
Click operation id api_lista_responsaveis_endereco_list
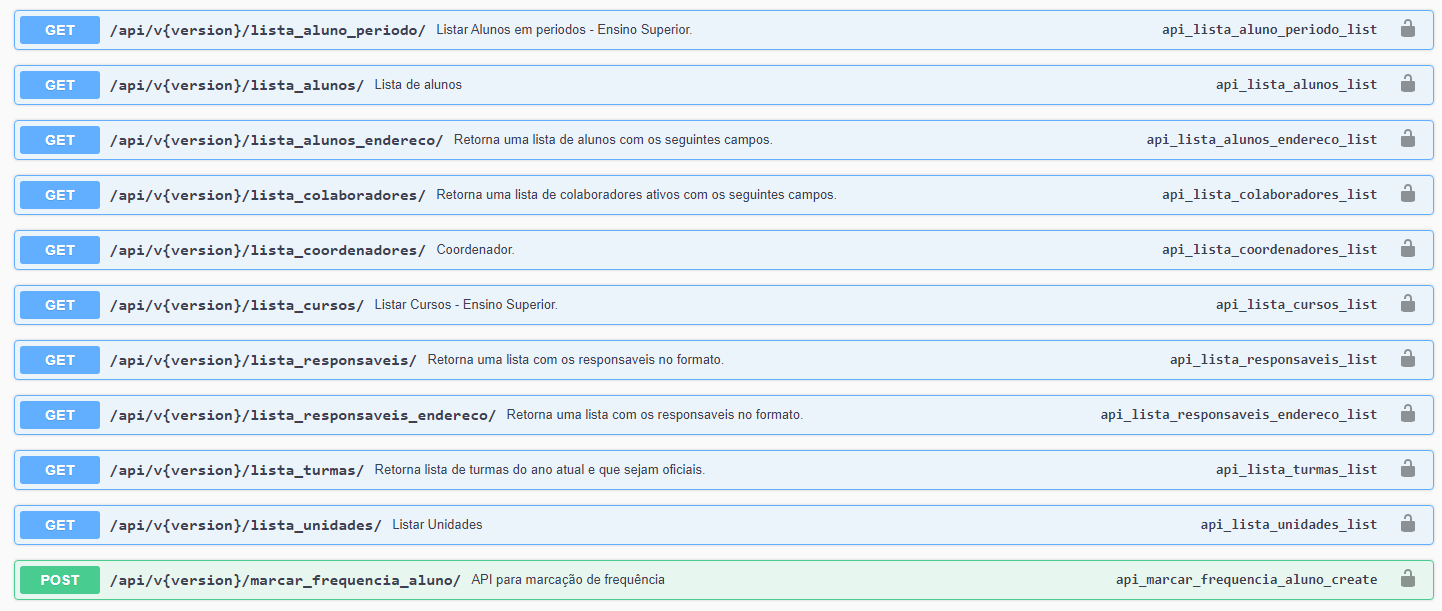pyautogui.click(x=1239, y=415)
